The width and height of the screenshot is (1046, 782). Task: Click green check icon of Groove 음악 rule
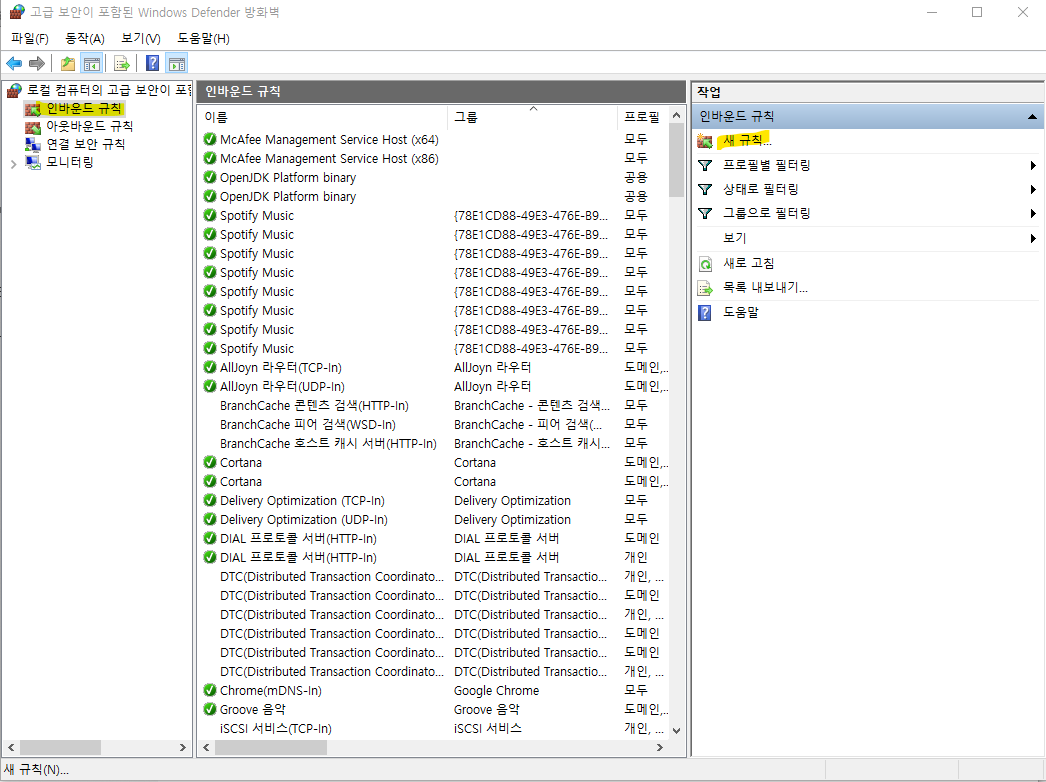point(210,709)
